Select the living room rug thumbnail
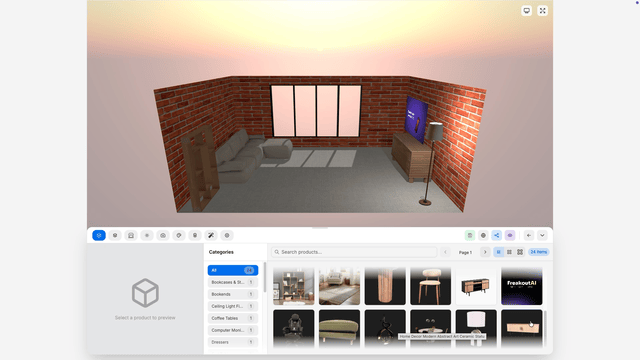The width and height of the screenshot is (640, 360). pos(340,286)
